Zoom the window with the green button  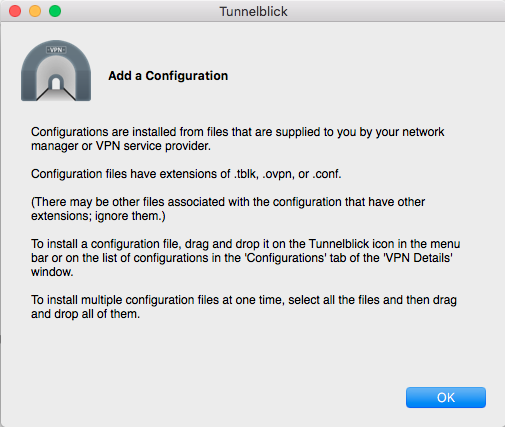click(55, 11)
